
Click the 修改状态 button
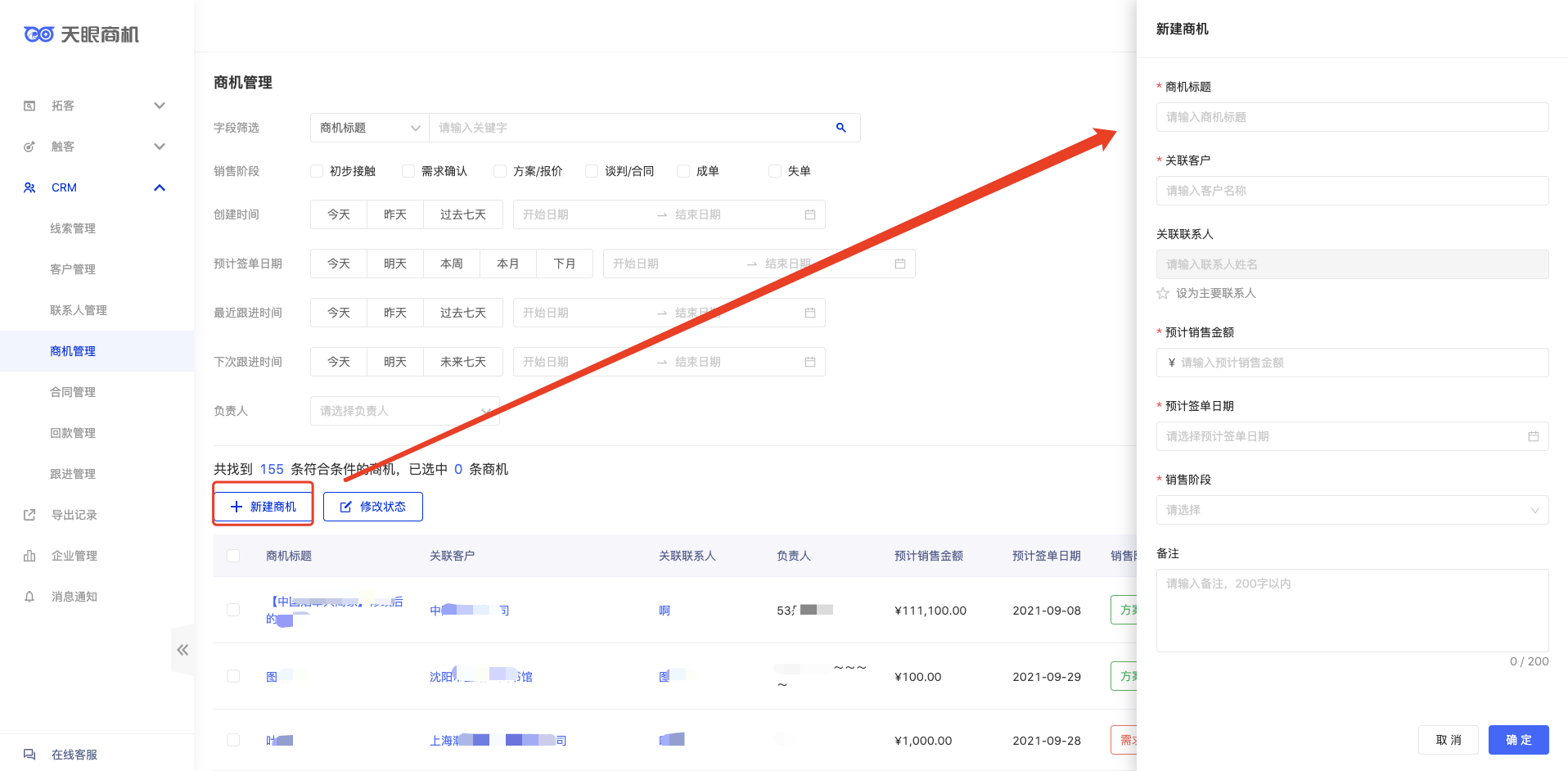click(373, 507)
